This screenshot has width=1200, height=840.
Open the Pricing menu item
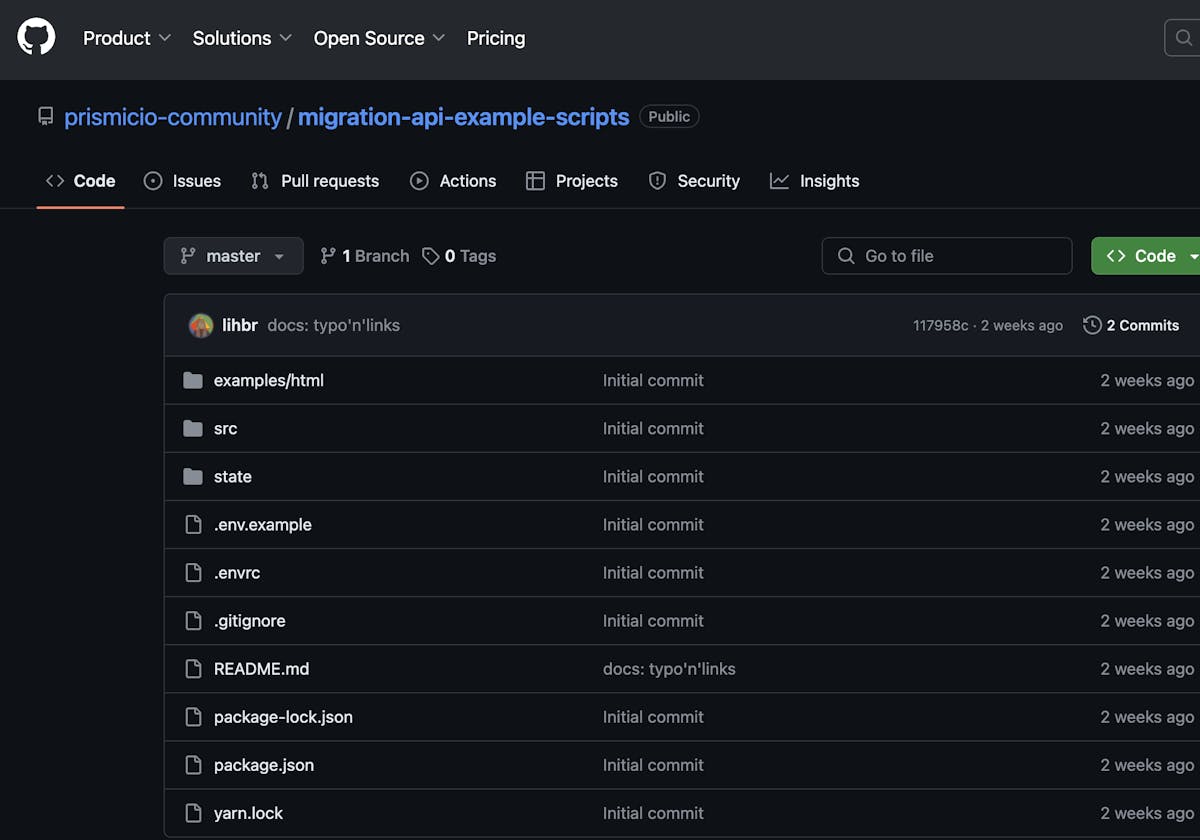(x=496, y=38)
